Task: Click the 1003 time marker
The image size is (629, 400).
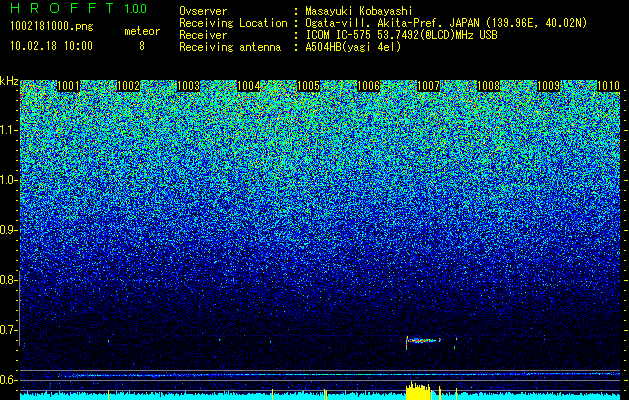Action: (x=188, y=86)
